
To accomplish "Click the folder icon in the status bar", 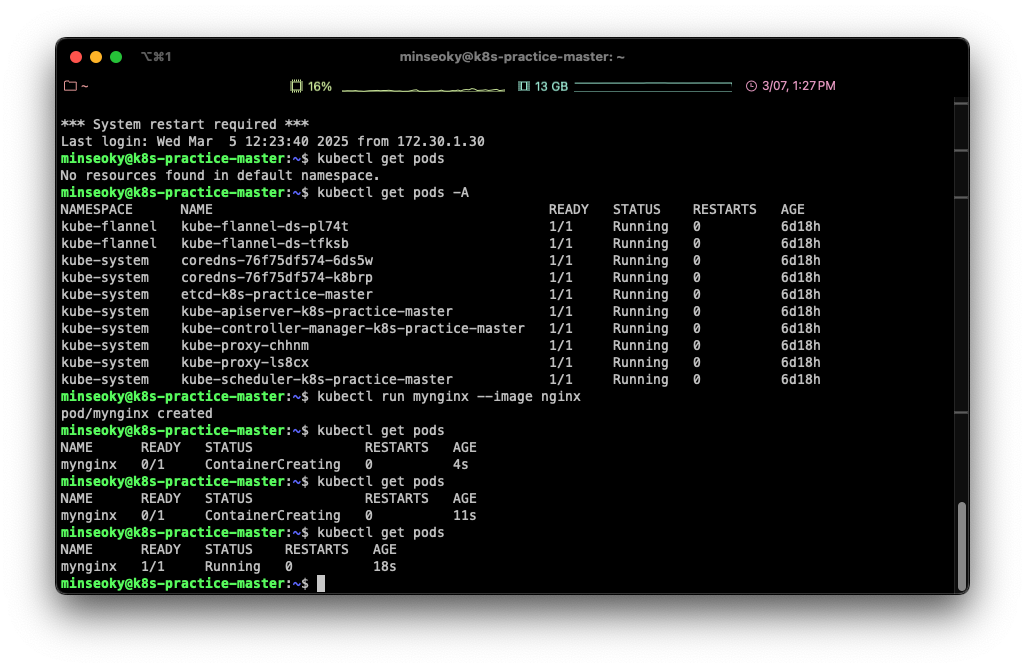I will 70,86.
